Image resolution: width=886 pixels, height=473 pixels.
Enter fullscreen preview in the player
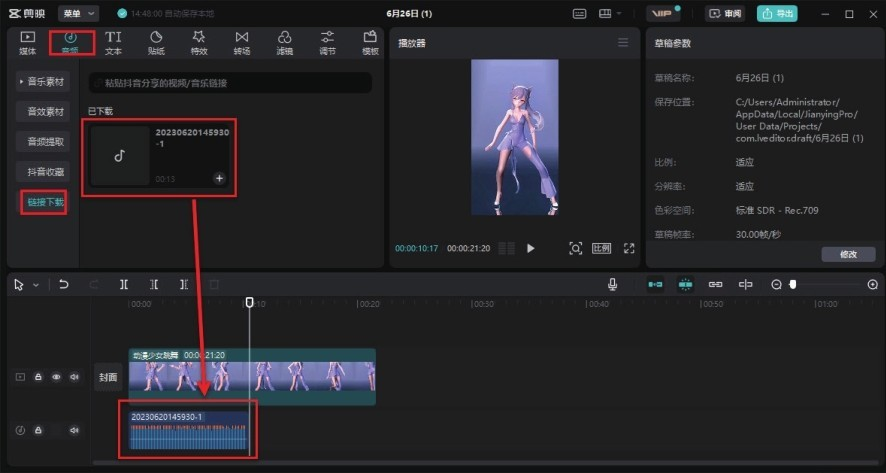(629, 248)
